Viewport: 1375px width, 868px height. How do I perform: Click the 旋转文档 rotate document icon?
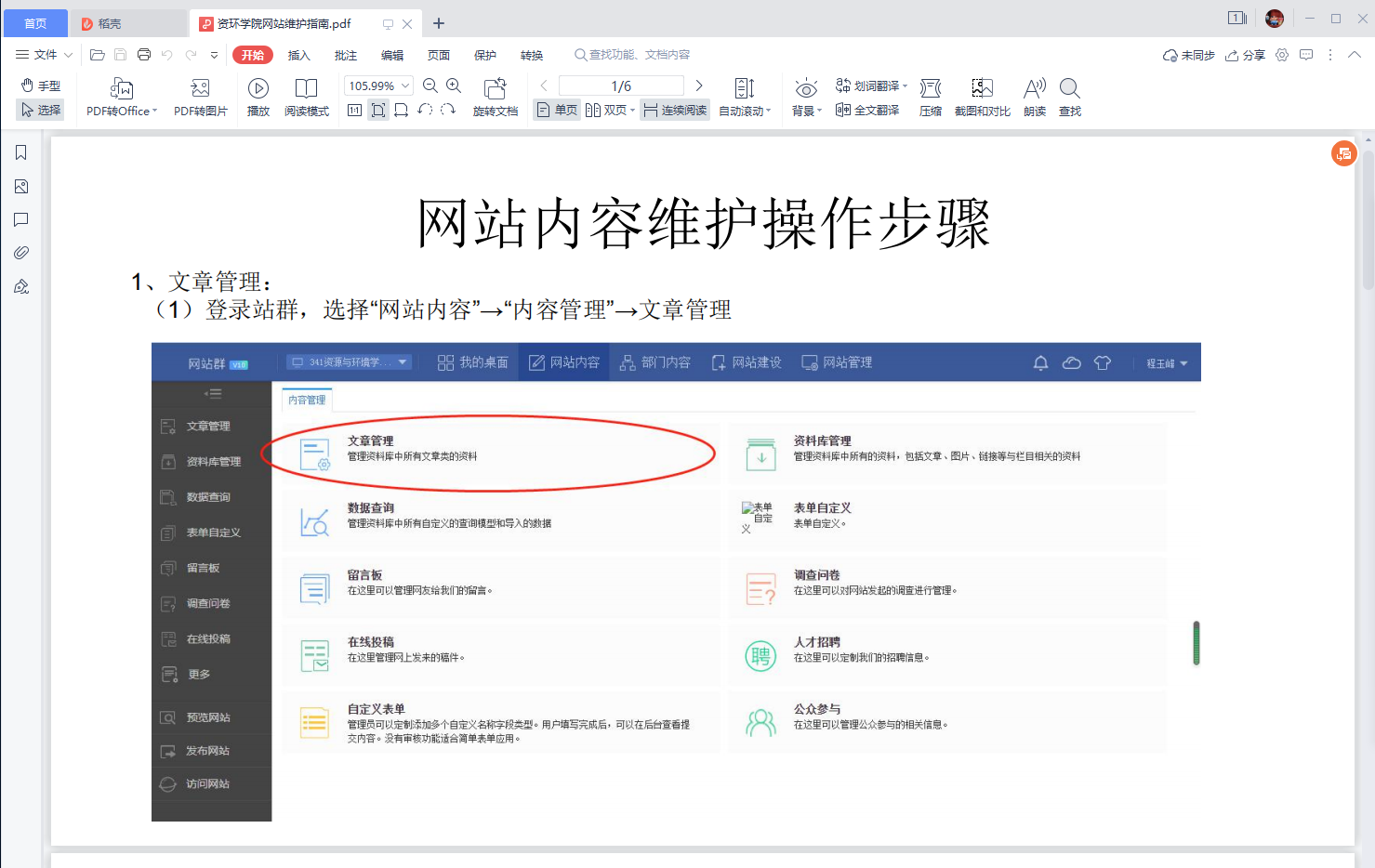coord(495,89)
